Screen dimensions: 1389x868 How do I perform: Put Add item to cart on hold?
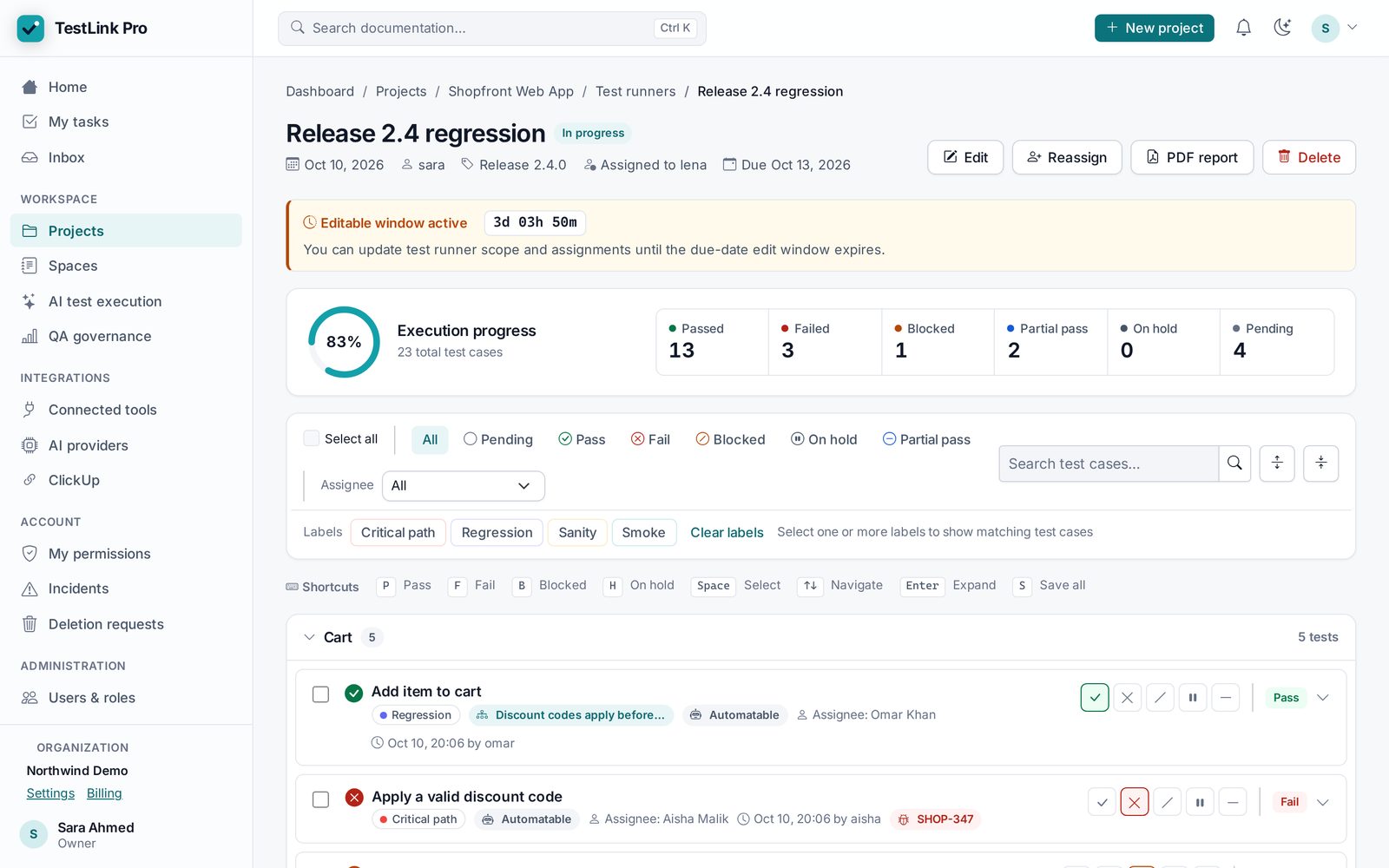coord(1193,697)
